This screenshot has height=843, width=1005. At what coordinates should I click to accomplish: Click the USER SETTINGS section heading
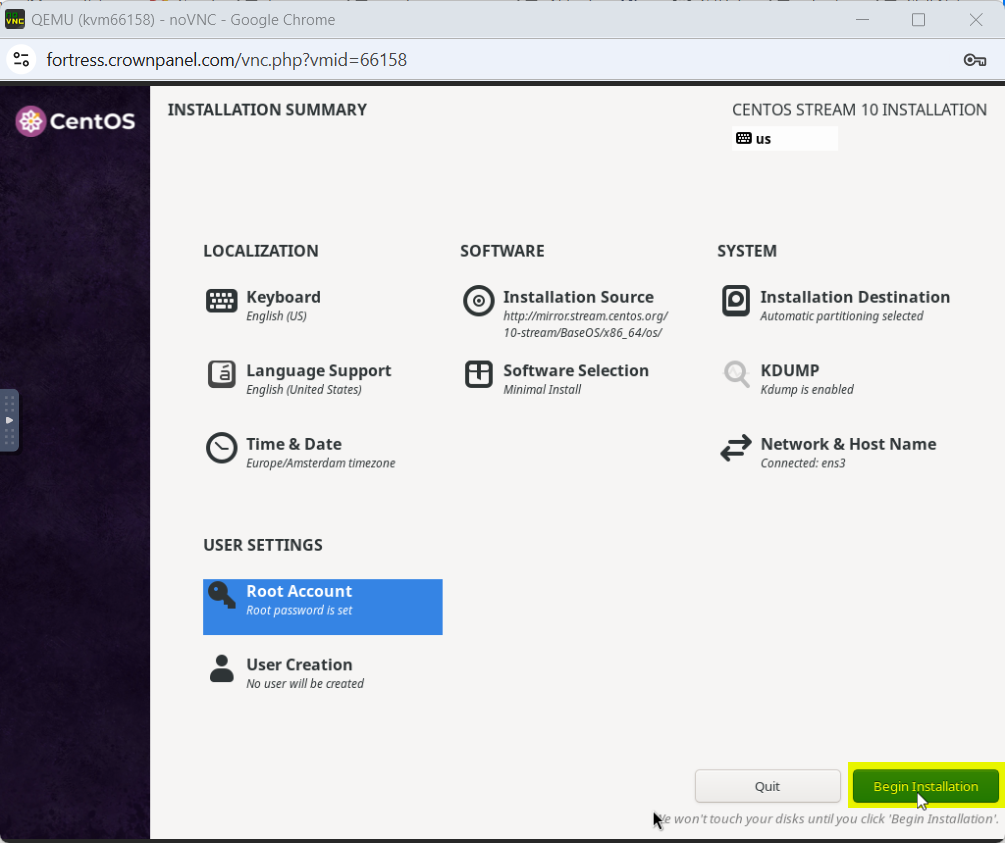point(263,545)
